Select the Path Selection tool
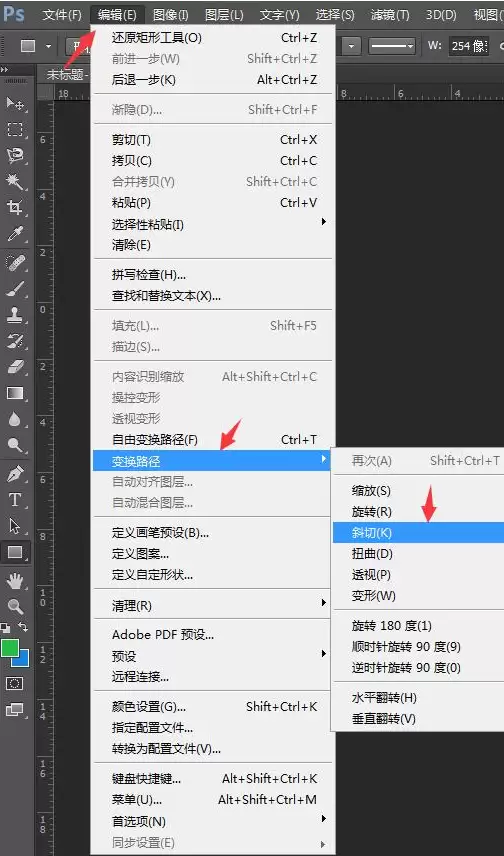 (15, 526)
